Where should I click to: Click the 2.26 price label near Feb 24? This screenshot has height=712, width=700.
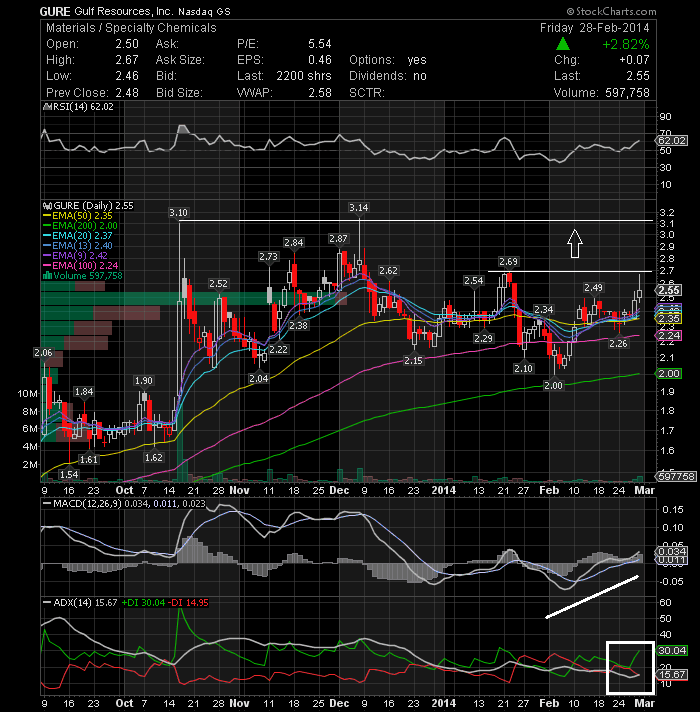click(618, 344)
